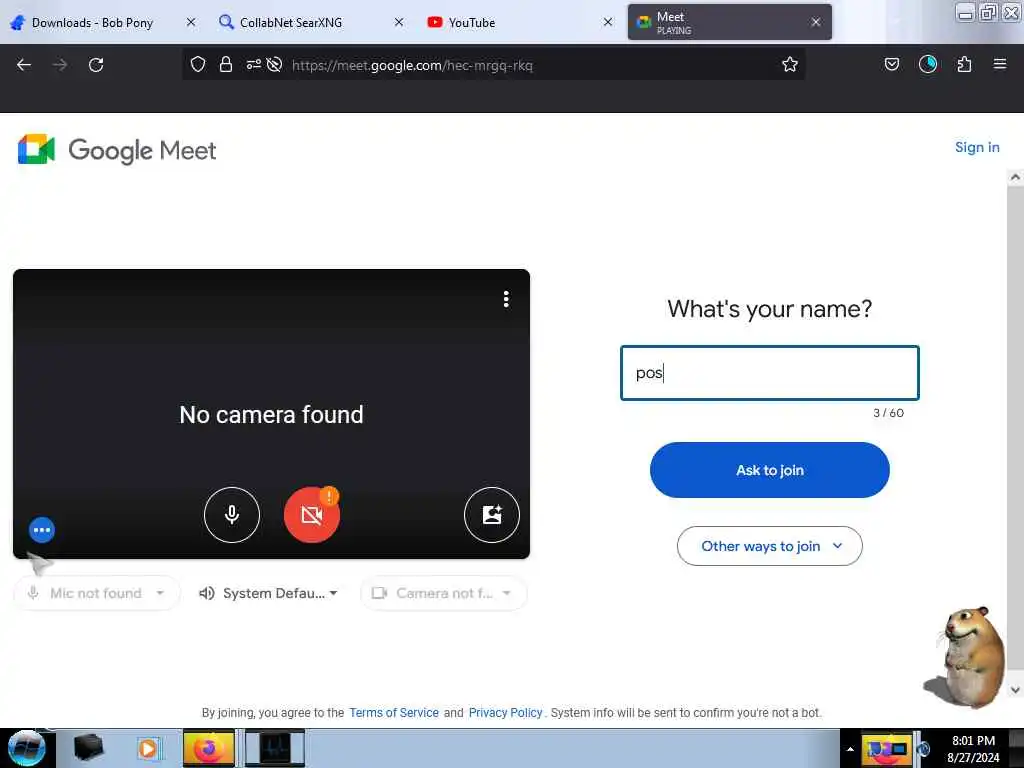Click the browser forward arrow
This screenshot has height=768, width=1024.
60,65
